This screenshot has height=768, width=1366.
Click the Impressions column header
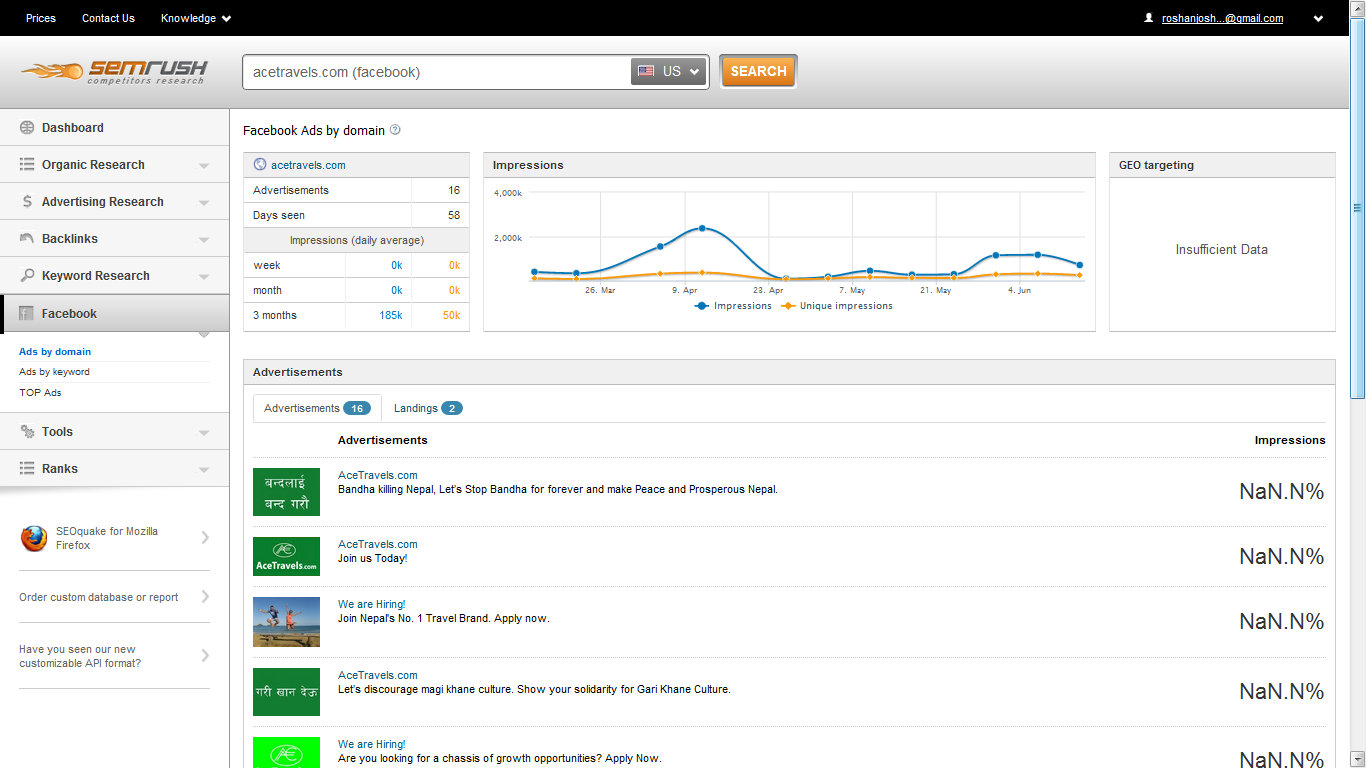[1290, 440]
